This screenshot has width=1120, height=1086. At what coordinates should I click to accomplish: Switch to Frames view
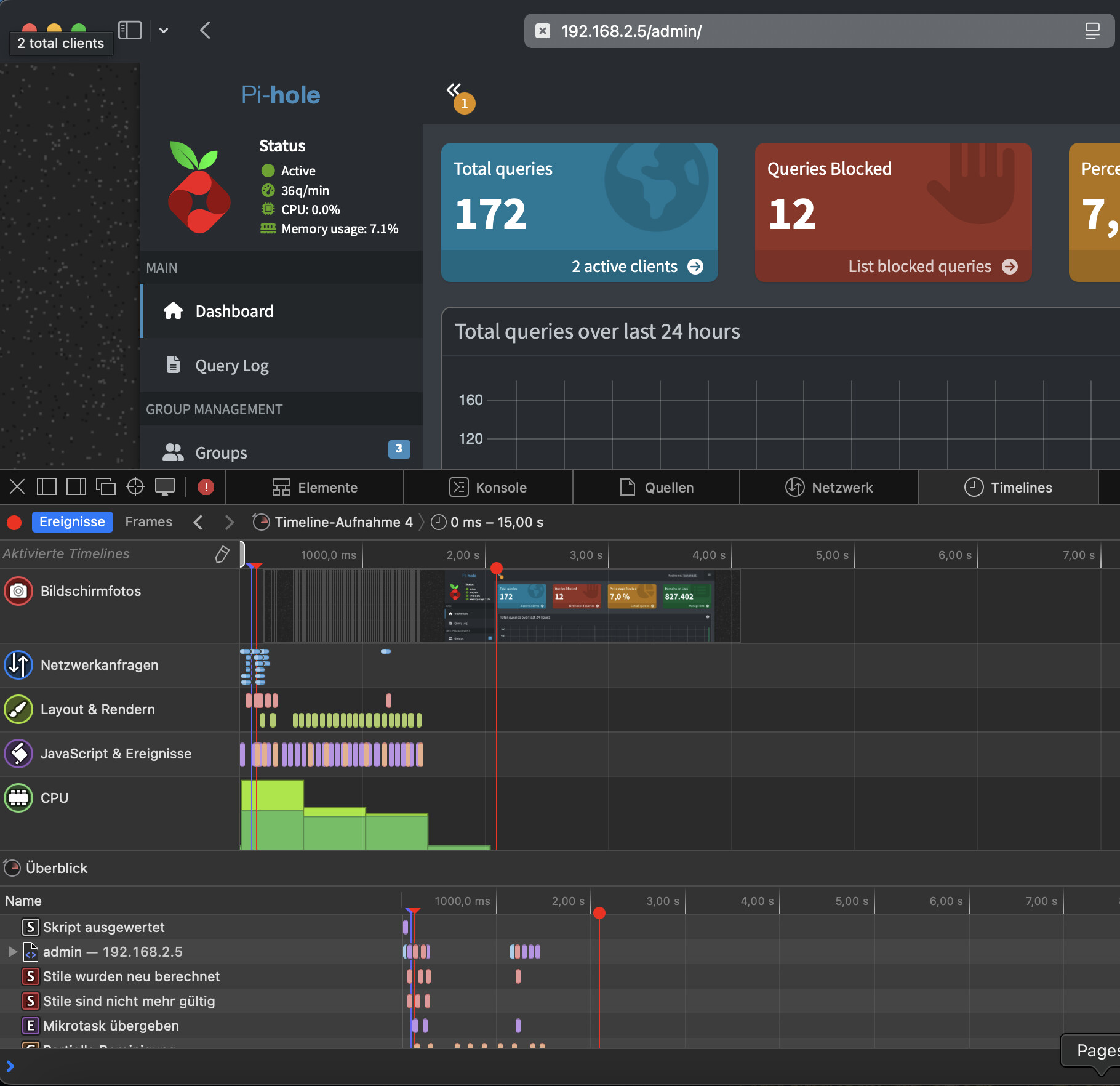coord(149,522)
